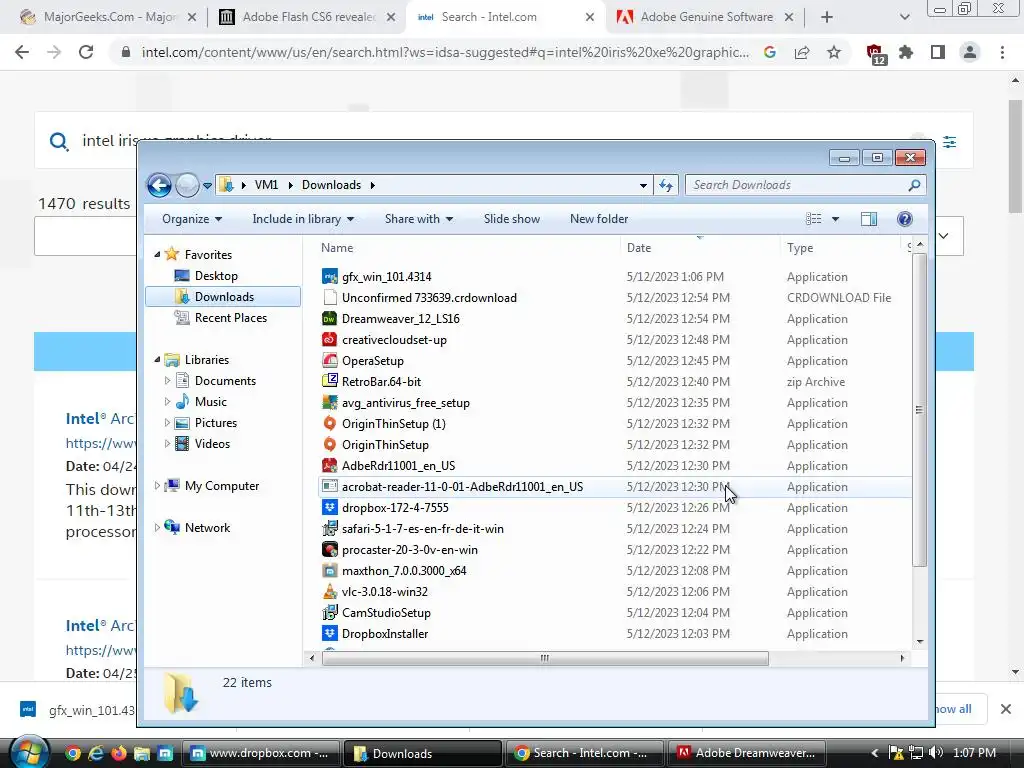Screen dimensions: 1024x768
Task: Click the Chrome share page icon
Action: (802, 52)
